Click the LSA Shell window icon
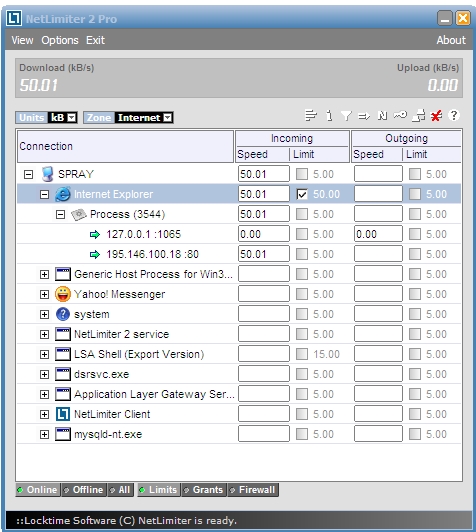Viewport: 476px width, 532px height. 63,354
